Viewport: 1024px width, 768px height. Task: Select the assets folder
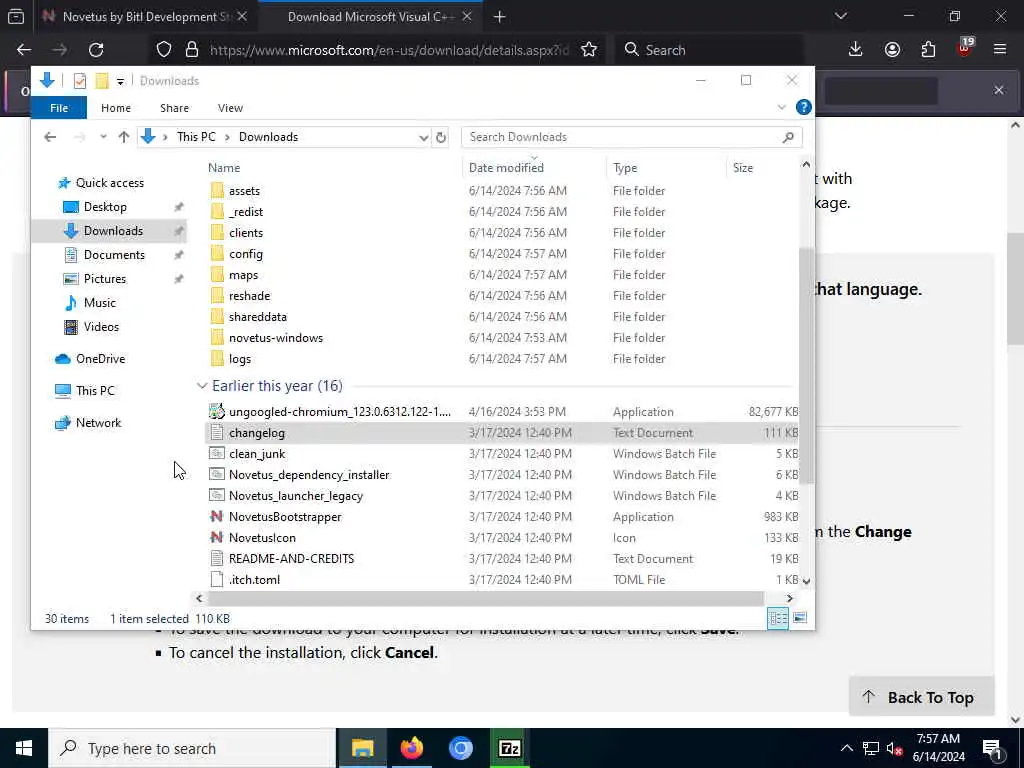[x=244, y=191]
